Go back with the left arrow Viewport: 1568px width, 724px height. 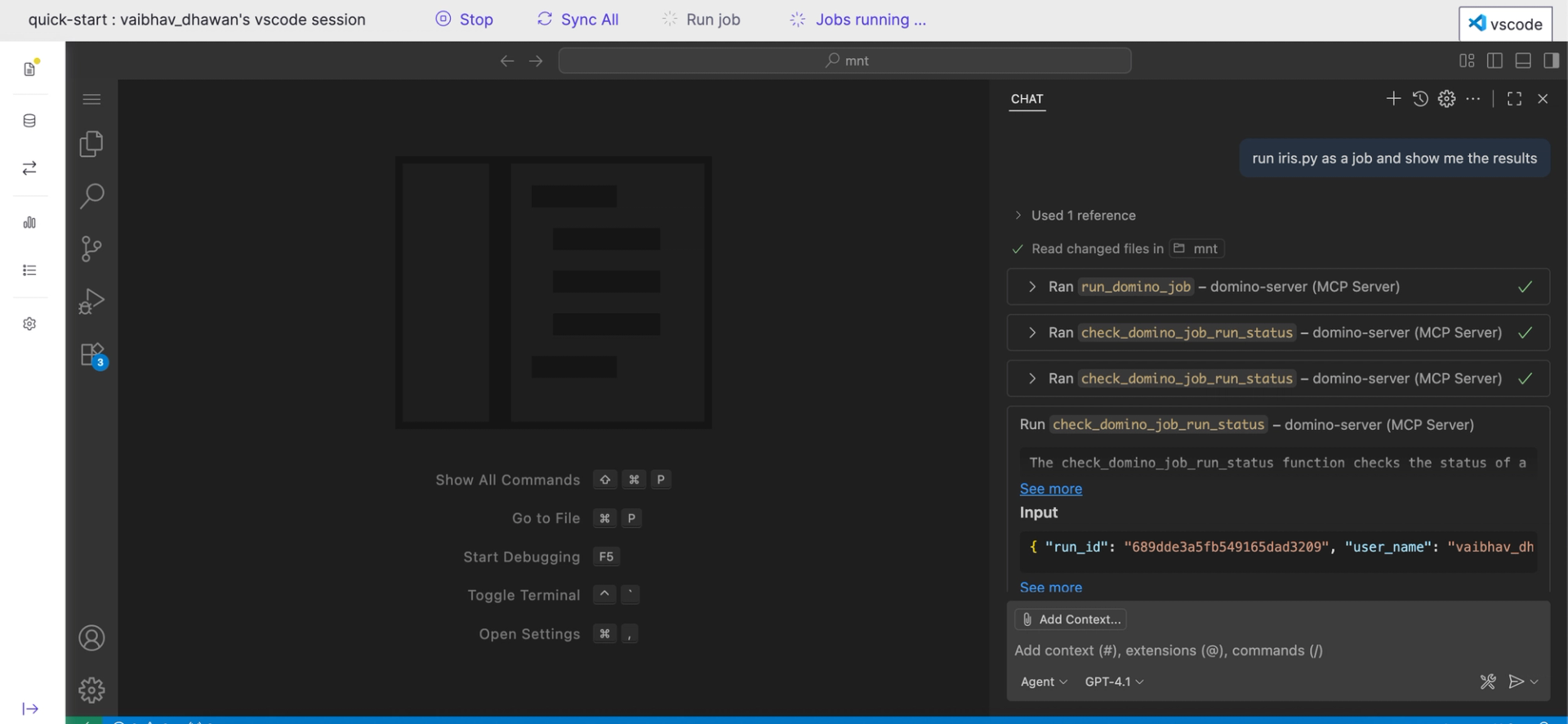coord(507,60)
